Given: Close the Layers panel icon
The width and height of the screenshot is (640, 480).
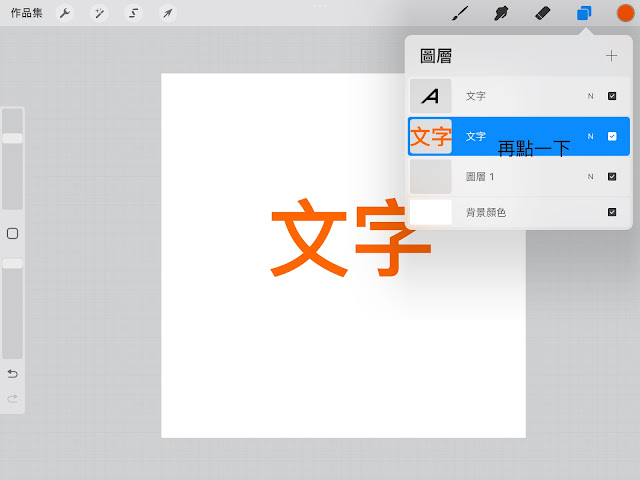Looking at the screenshot, I should pyautogui.click(x=584, y=13).
